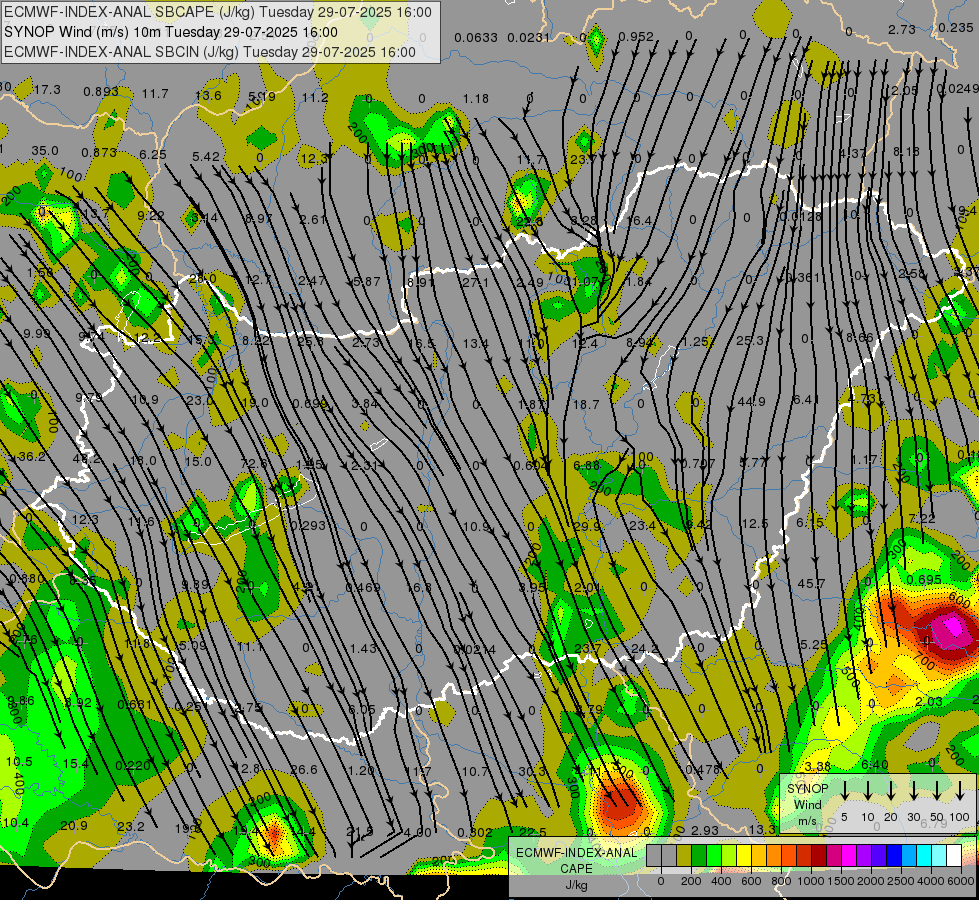Pick the bright green CAPE legend swatch
979x900 pixels.
coord(714,855)
